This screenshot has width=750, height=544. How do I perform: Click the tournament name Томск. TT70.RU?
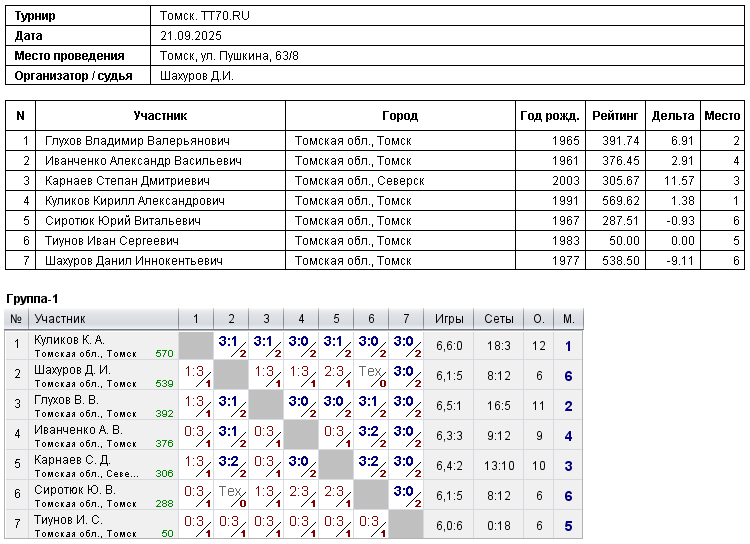(207, 17)
